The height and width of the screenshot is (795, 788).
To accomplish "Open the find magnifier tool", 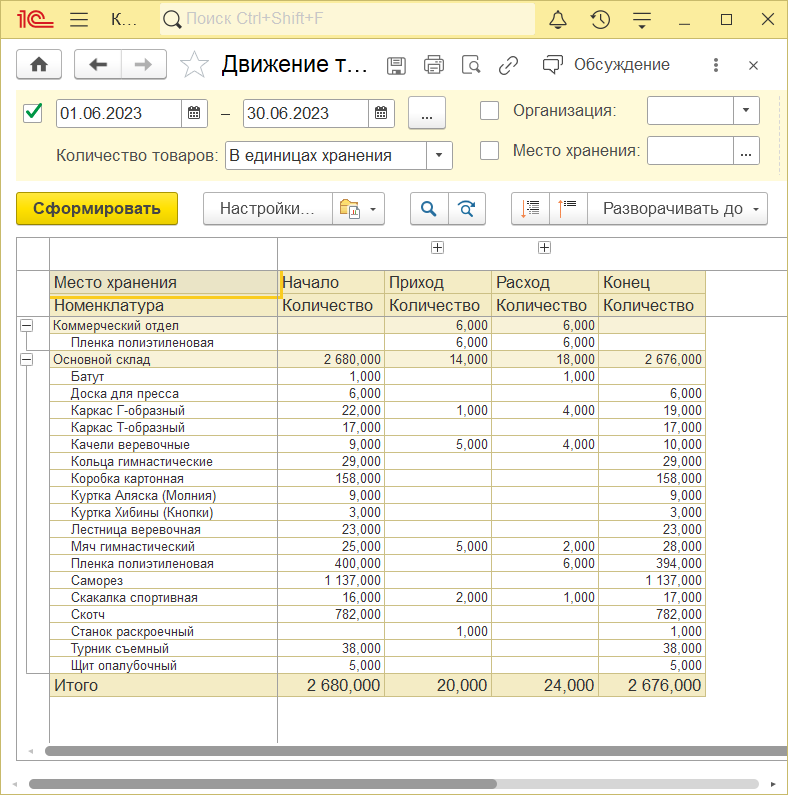I will pyautogui.click(x=429, y=208).
